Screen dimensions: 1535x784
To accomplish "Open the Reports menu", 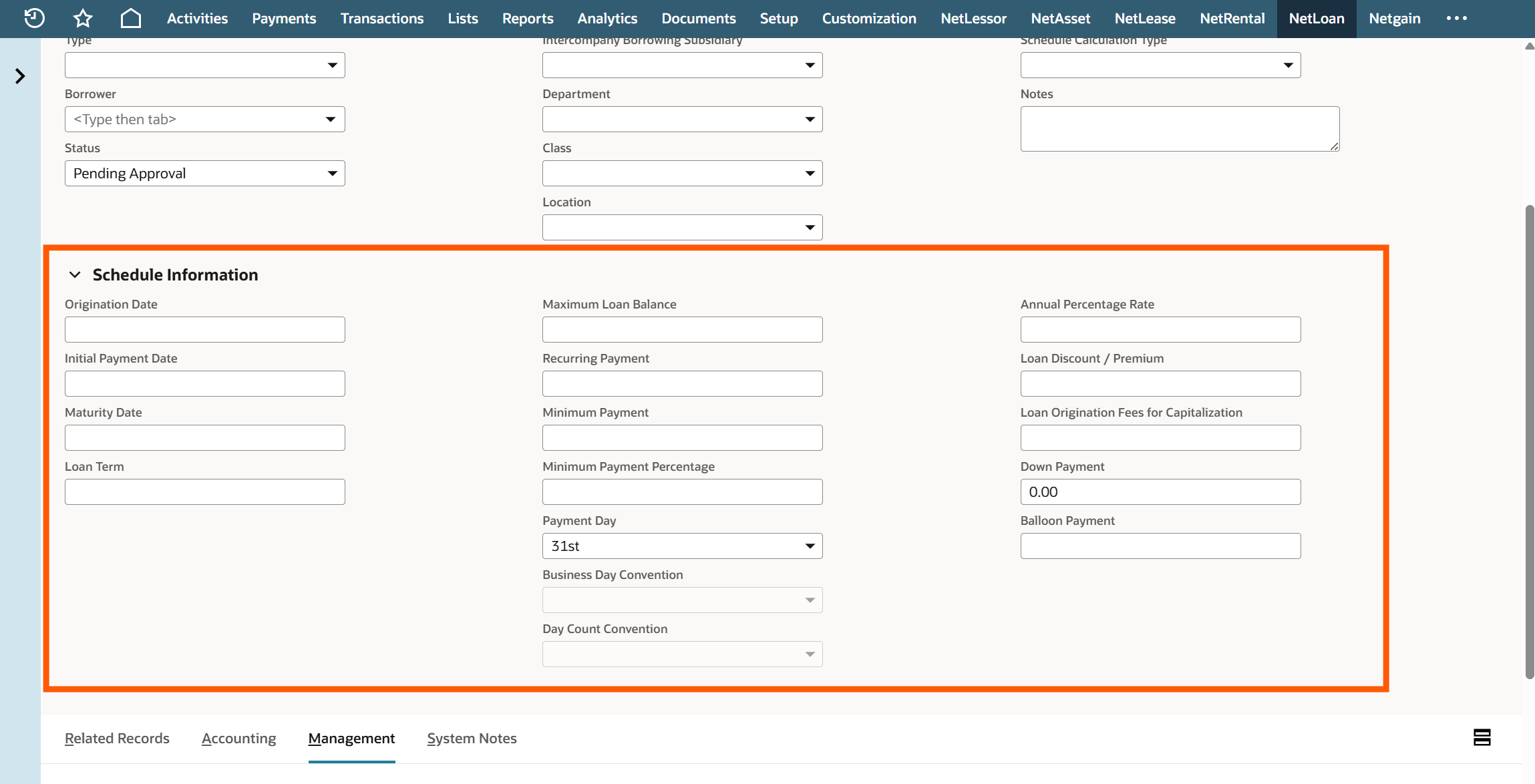I will (x=528, y=18).
